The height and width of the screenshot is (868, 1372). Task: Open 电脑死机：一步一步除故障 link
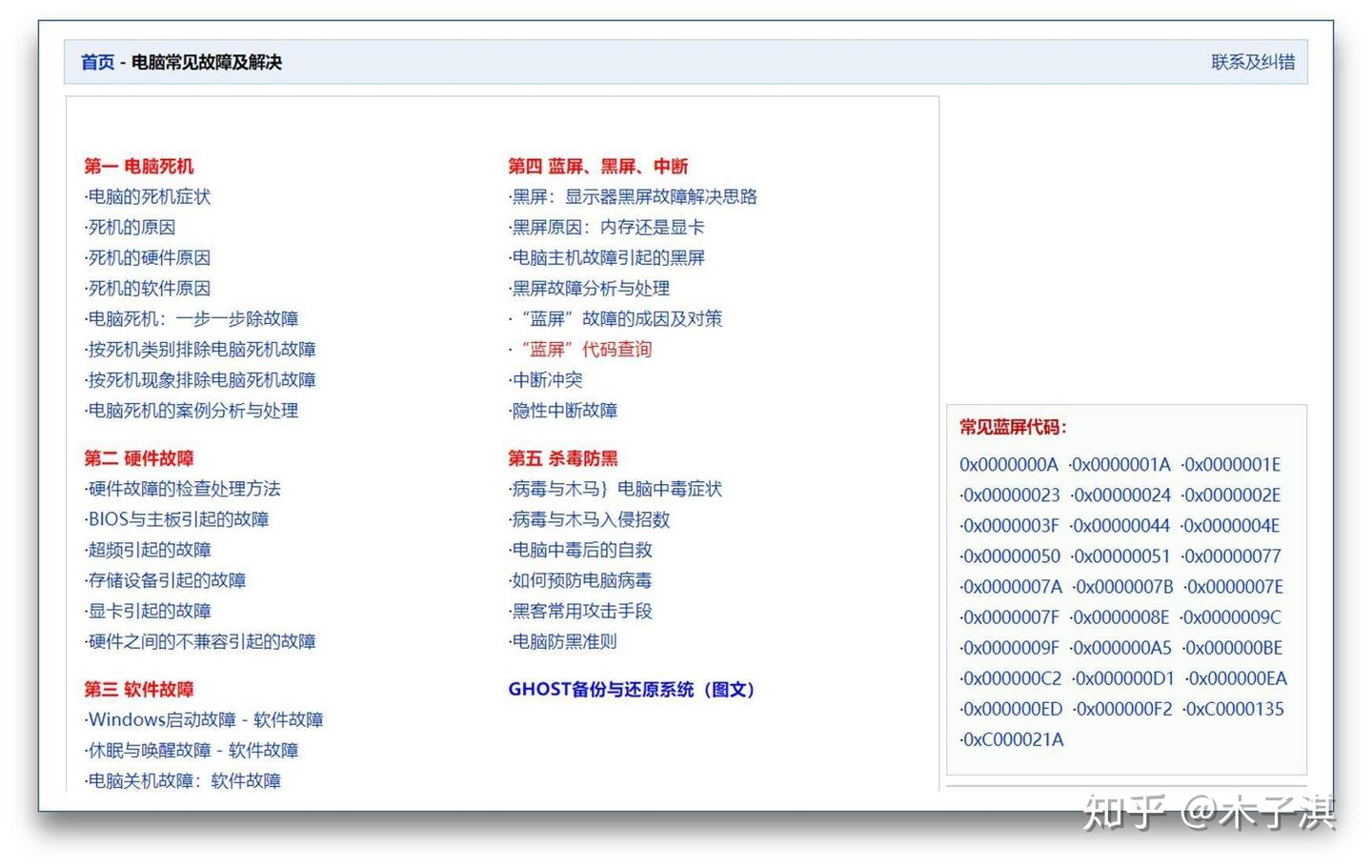pyautogui.click(x=193, y=318)
